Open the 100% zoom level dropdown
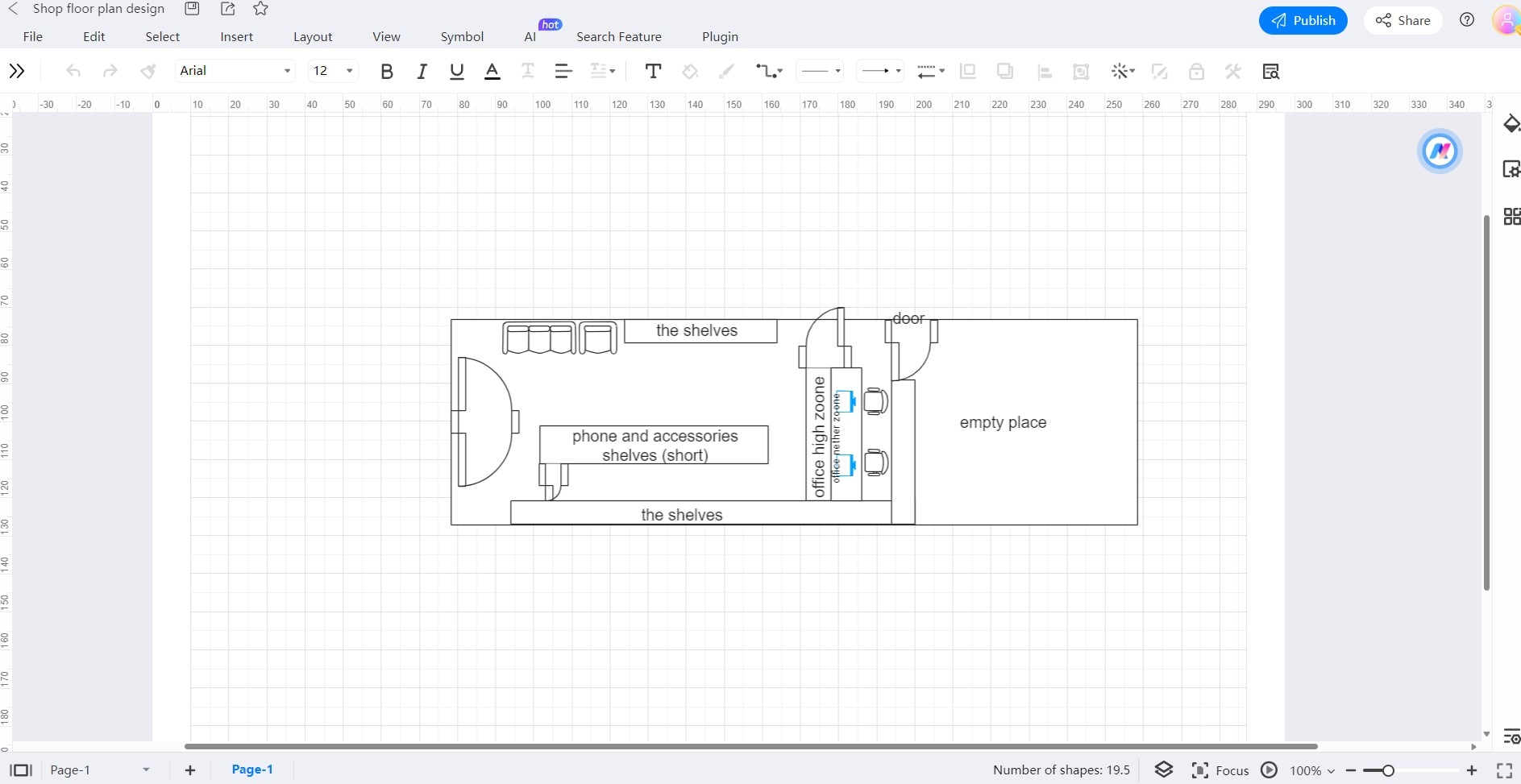This screenshot has height=784, width=1521. coord(1312,771)
